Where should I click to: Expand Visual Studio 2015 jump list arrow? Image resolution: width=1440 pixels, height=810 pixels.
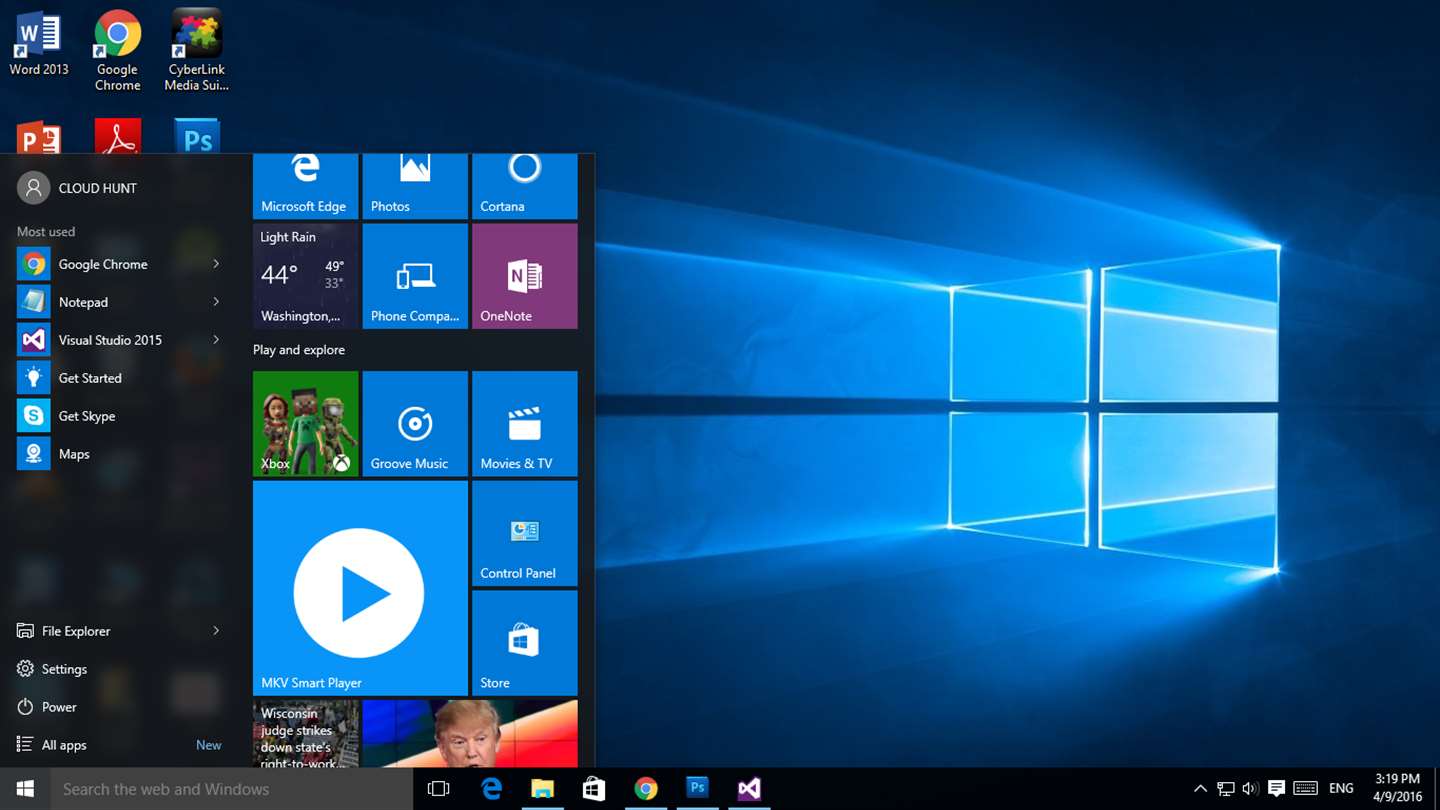pyautogui.click(x=216, y=340)
